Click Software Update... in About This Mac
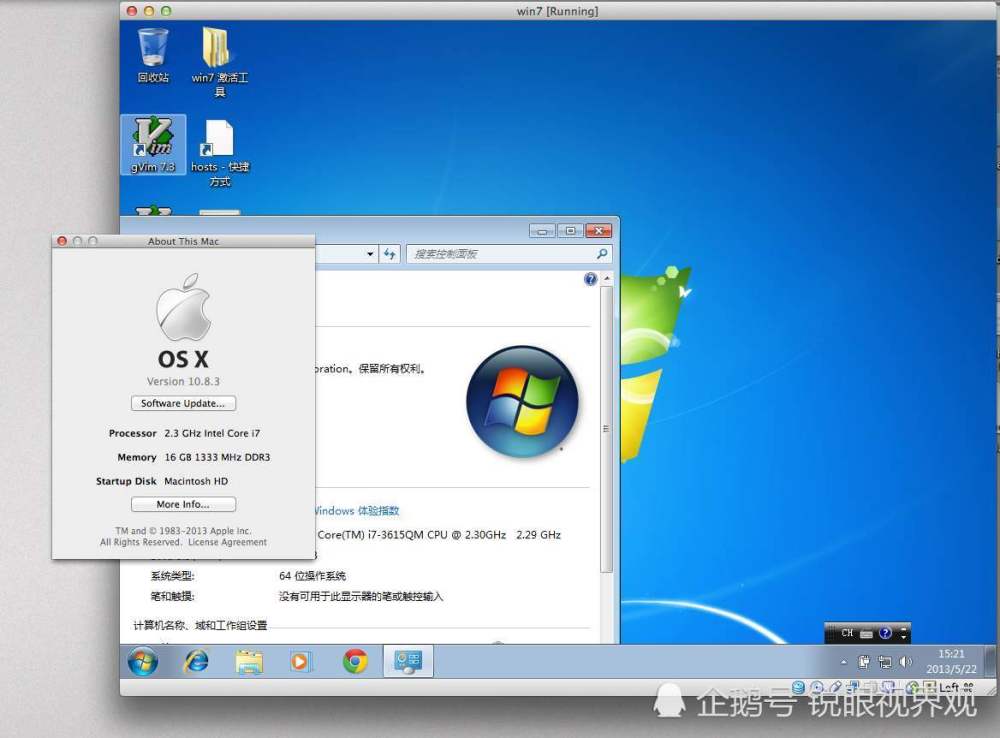This screenshot has height=738, width=1000. tap(183, 403)
